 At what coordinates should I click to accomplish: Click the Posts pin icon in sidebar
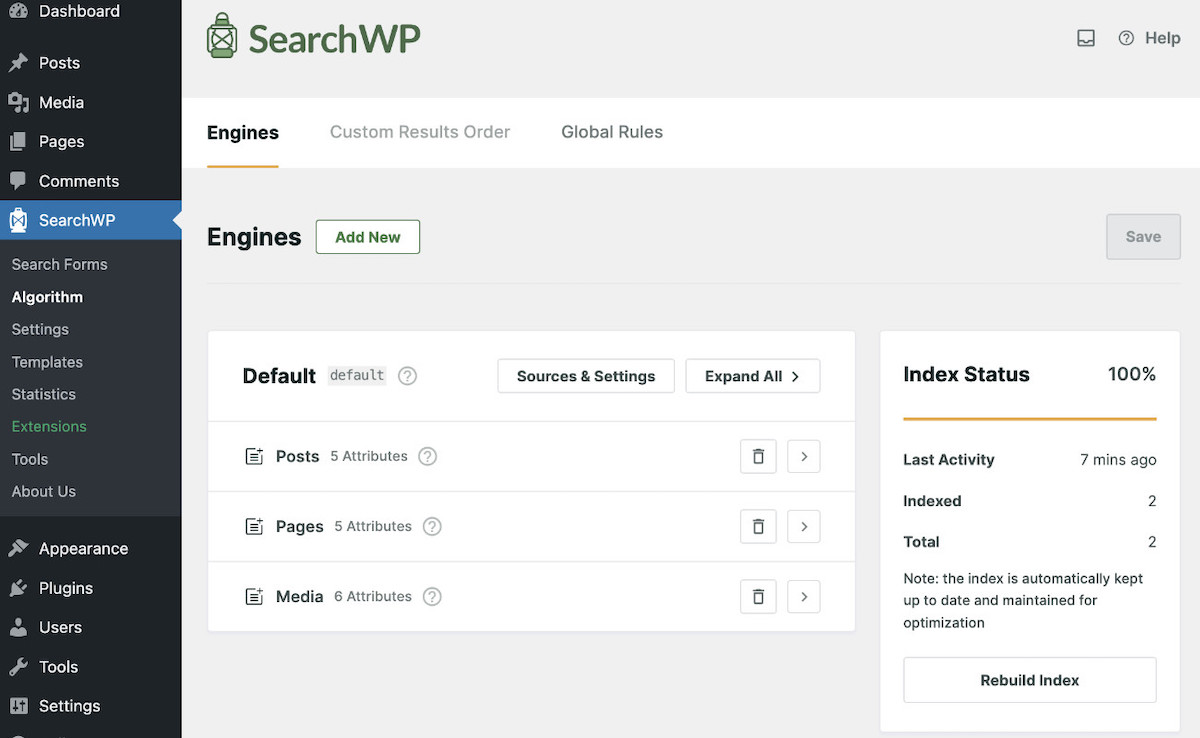pyautogui.click(x=18, y=63)
